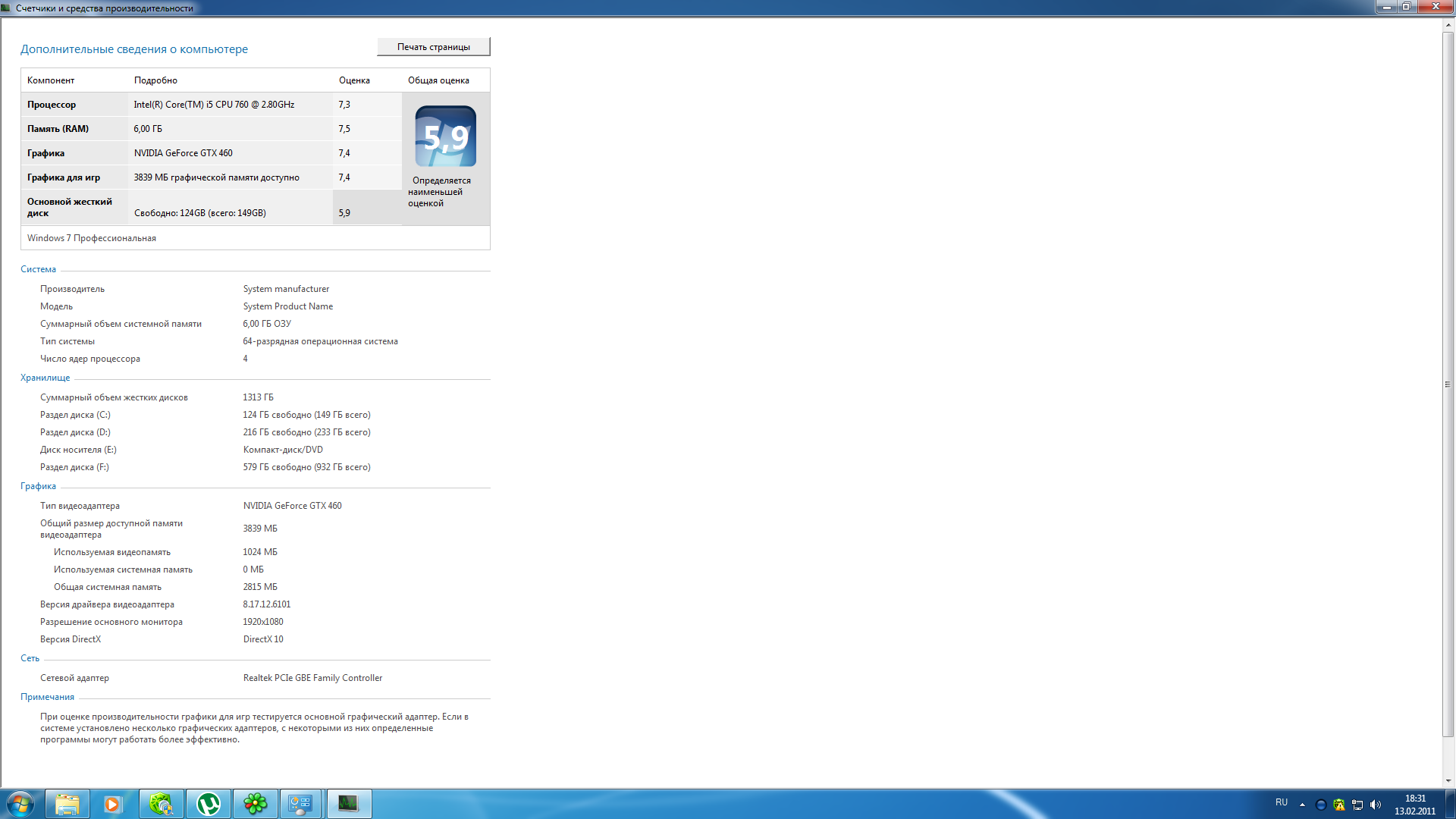Switch to Control Panel taskbar window
This screenshot has height=819, width=1456.
301,804
